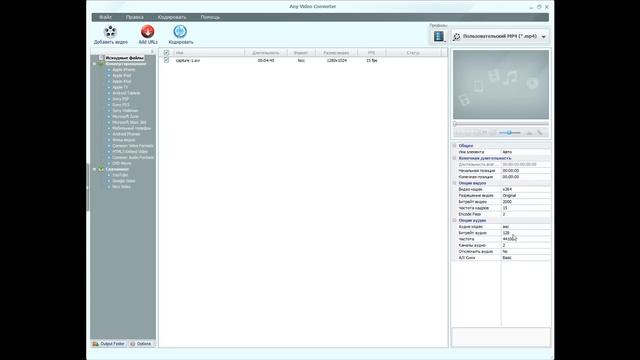
Task: Open the Output Folder tab
Action: coord(109,344)
